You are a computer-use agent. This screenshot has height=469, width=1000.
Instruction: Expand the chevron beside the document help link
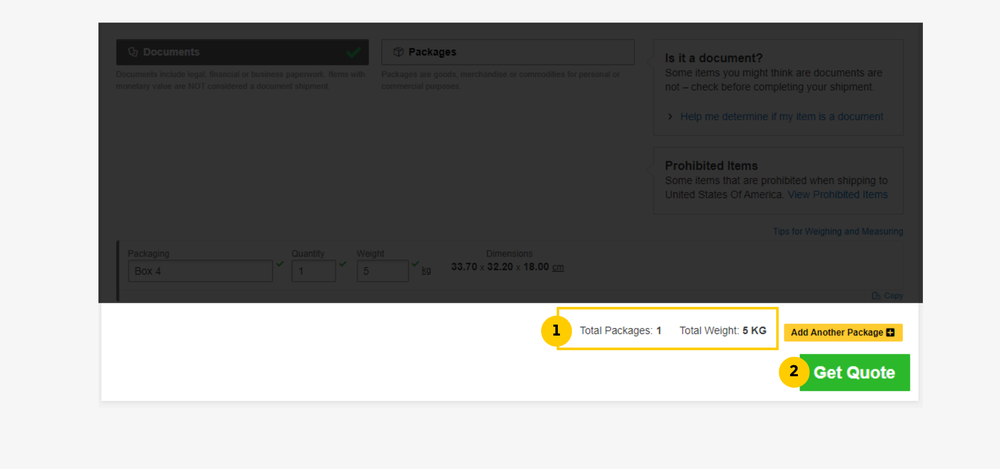[x=670, y=117]
